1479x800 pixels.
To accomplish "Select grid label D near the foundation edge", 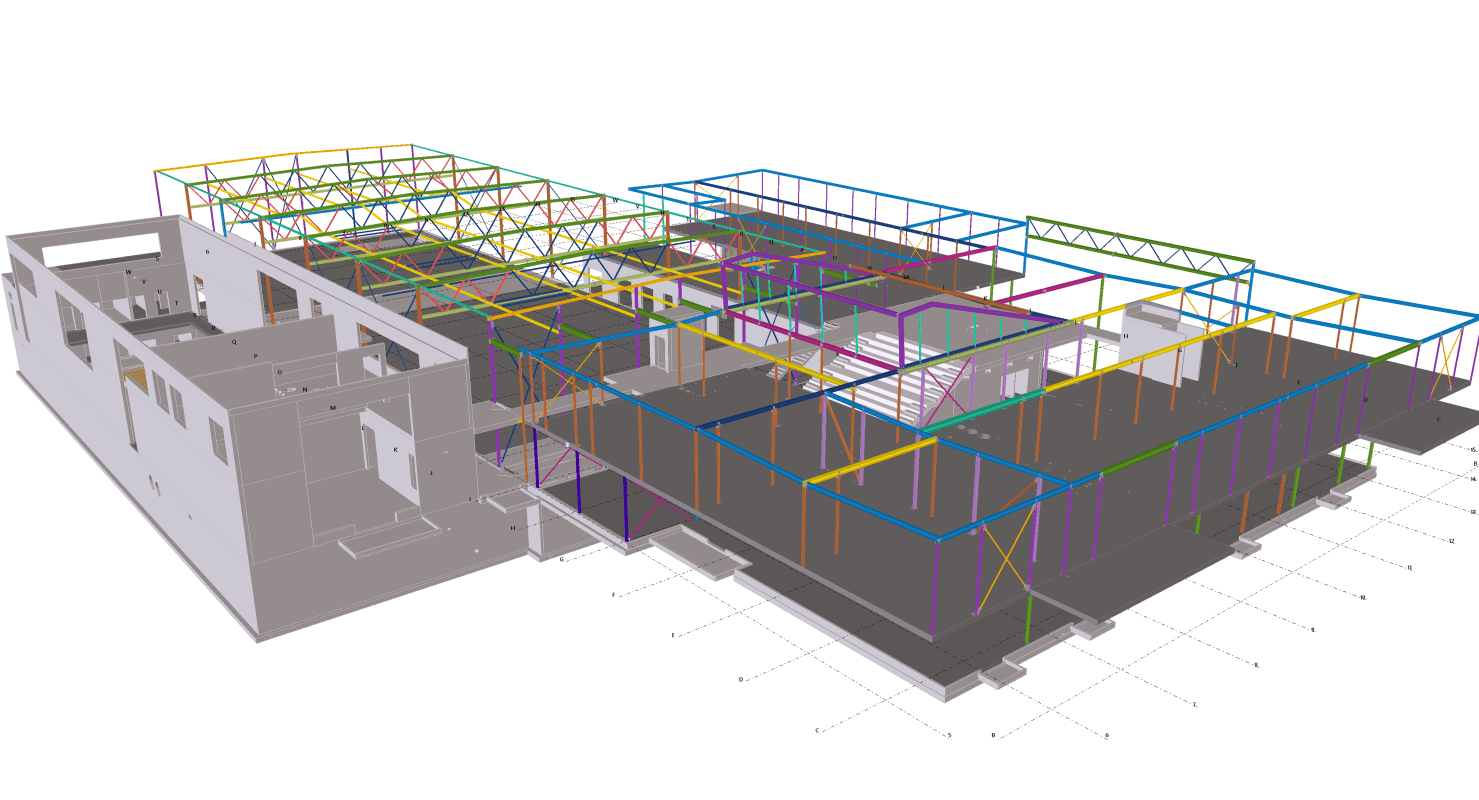I will (x=741, y=680).
